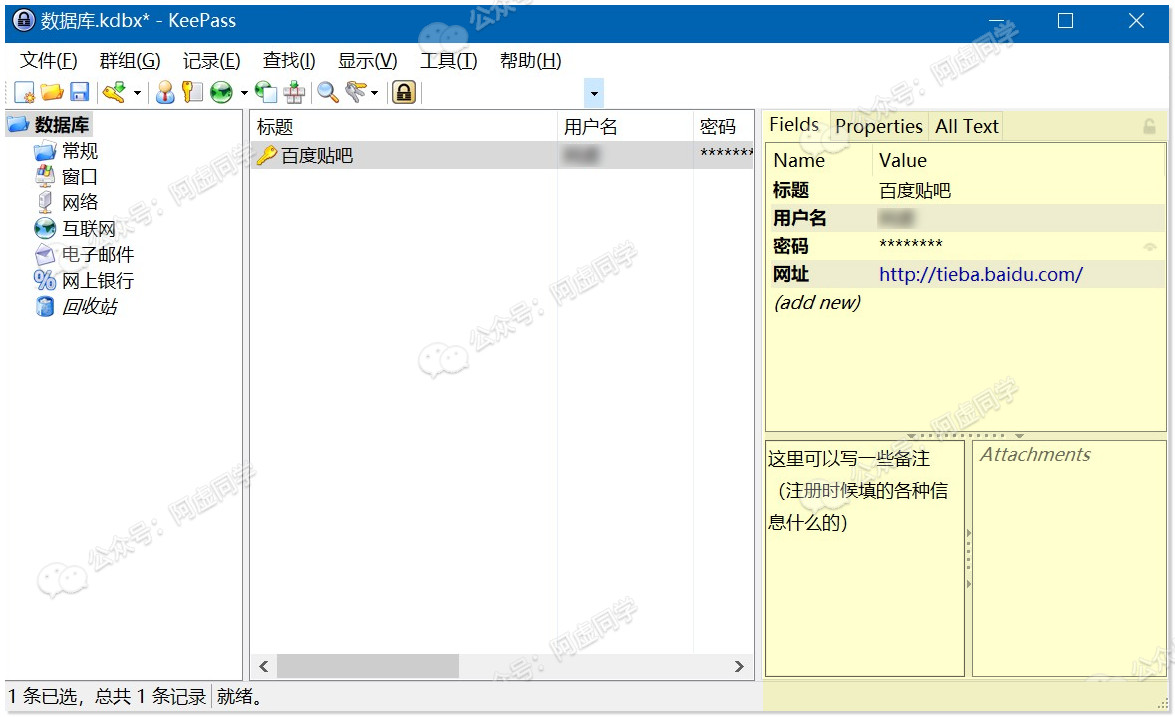This screenshot has height=717, width=1175.
Task: Select the 数据库 root group
Action: click(62, 124)
